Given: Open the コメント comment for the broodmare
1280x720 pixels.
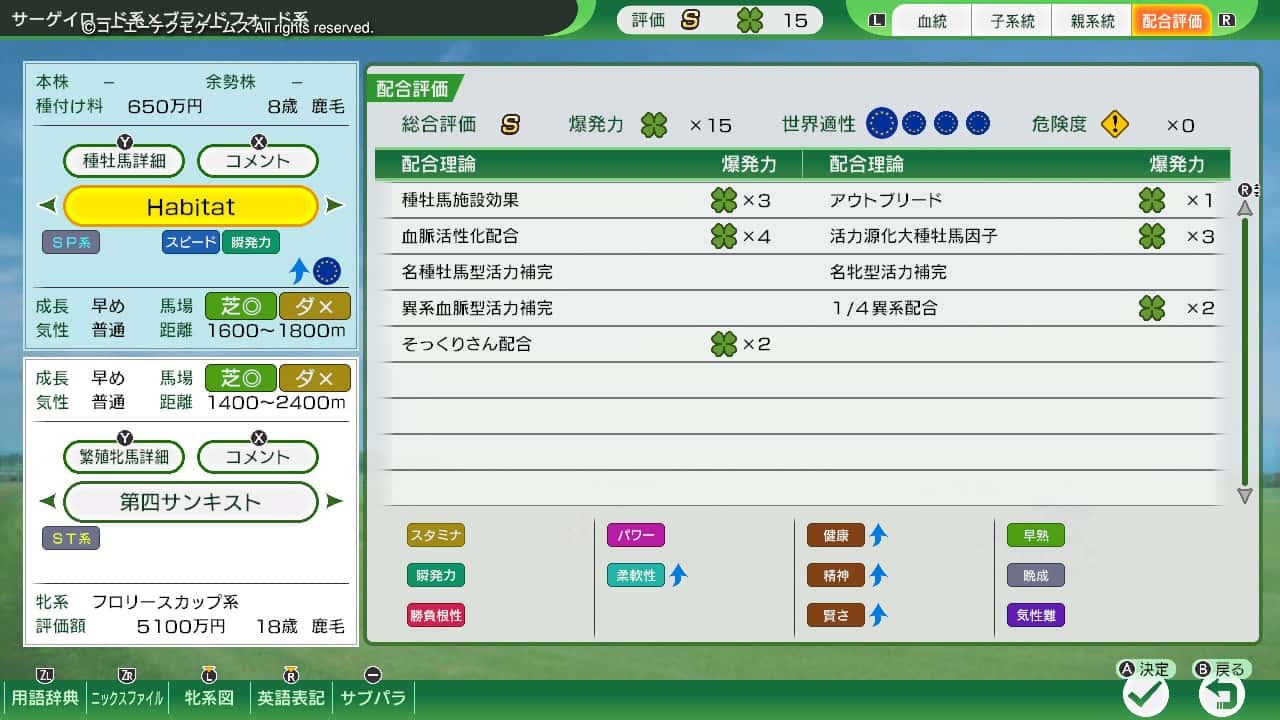Looking at the screenshot, I should point(257,457).
